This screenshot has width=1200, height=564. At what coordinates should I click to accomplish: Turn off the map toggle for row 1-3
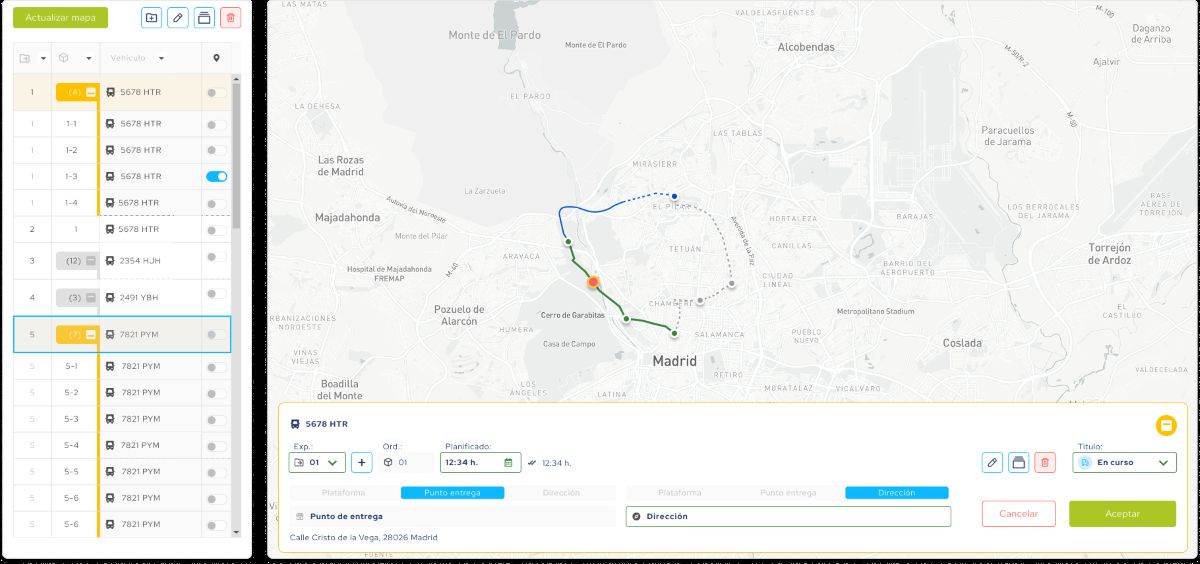click(x=216, y=177)
